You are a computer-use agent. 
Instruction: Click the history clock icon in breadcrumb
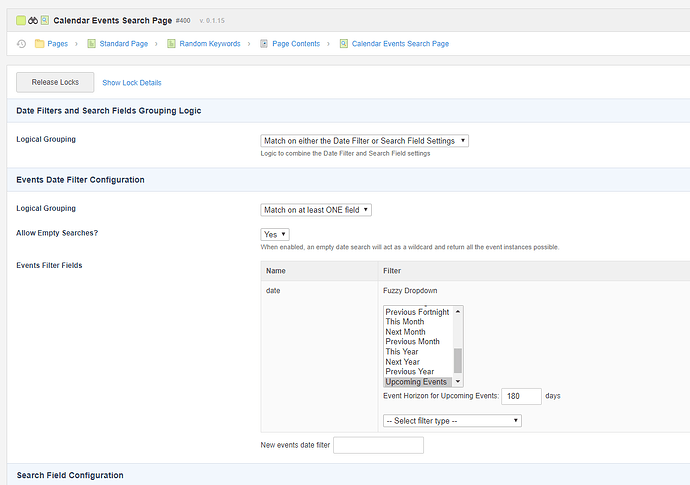tap(21, 44)
